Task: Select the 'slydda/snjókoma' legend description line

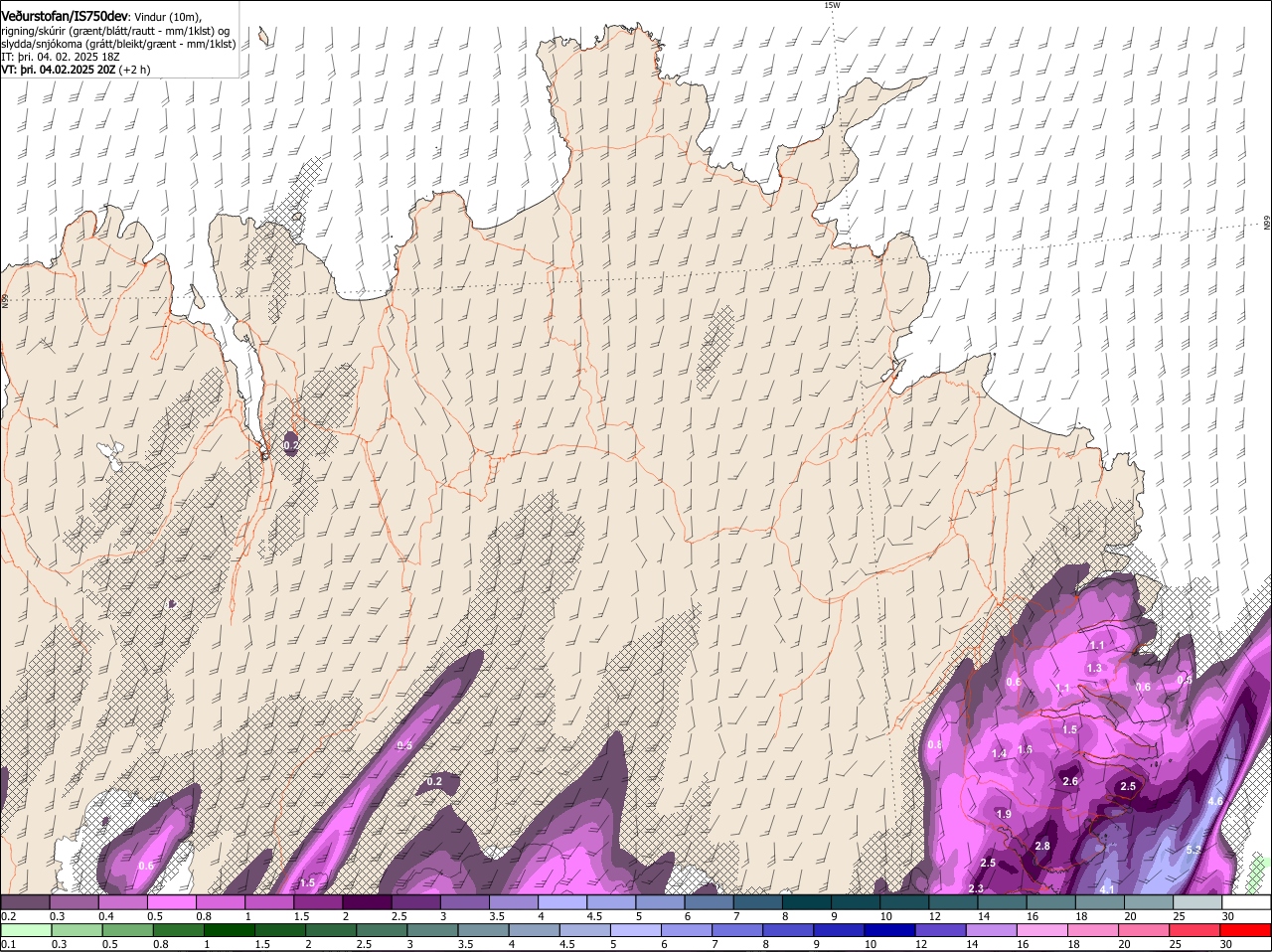Action: point(118,44)
